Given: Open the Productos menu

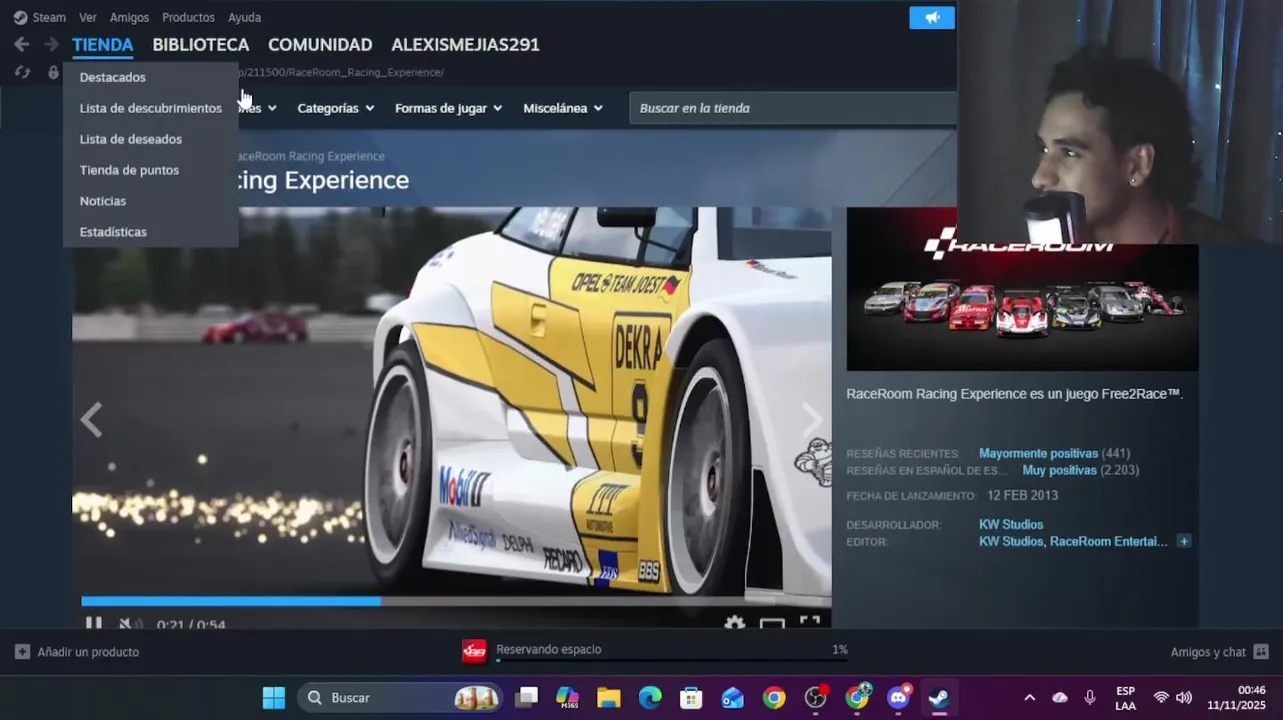Looking at the screenshot, I should 188,17.
